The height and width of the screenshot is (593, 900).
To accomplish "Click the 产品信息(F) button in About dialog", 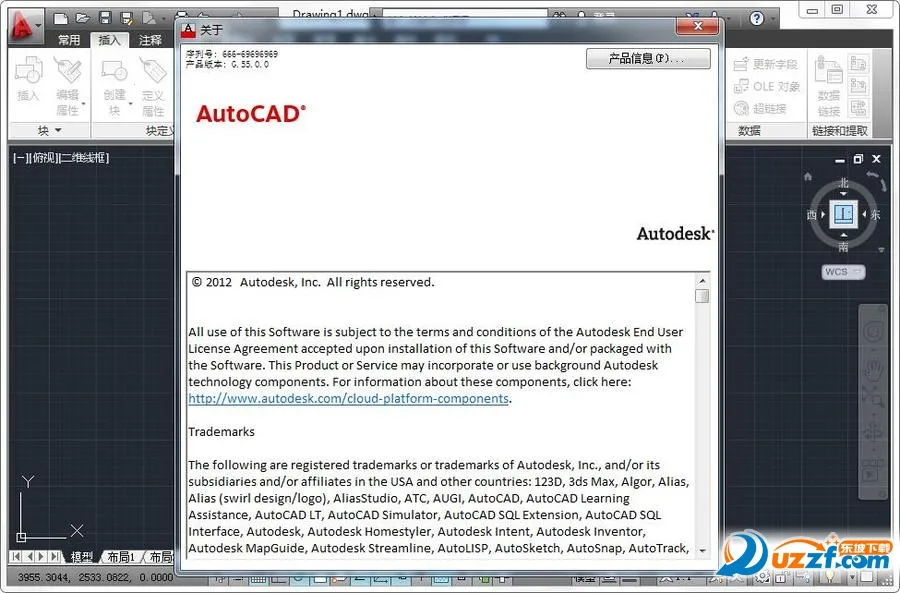I will click(x=648, y=58).
